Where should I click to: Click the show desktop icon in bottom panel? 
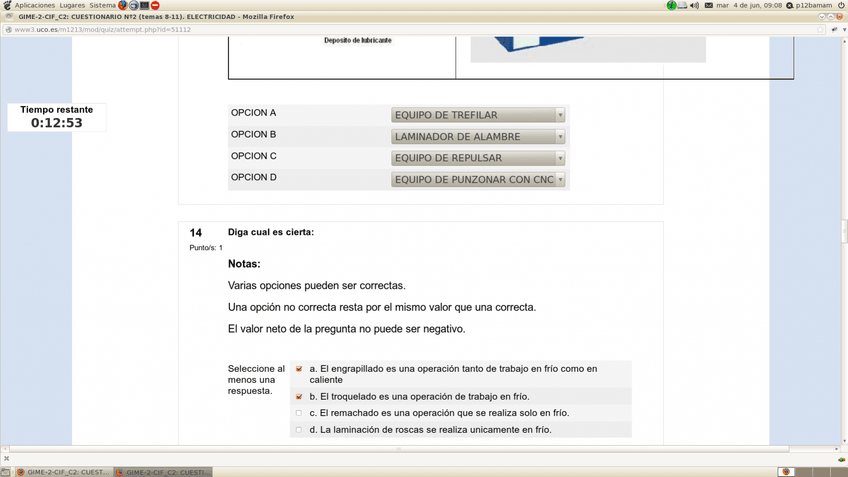point(5,472)
